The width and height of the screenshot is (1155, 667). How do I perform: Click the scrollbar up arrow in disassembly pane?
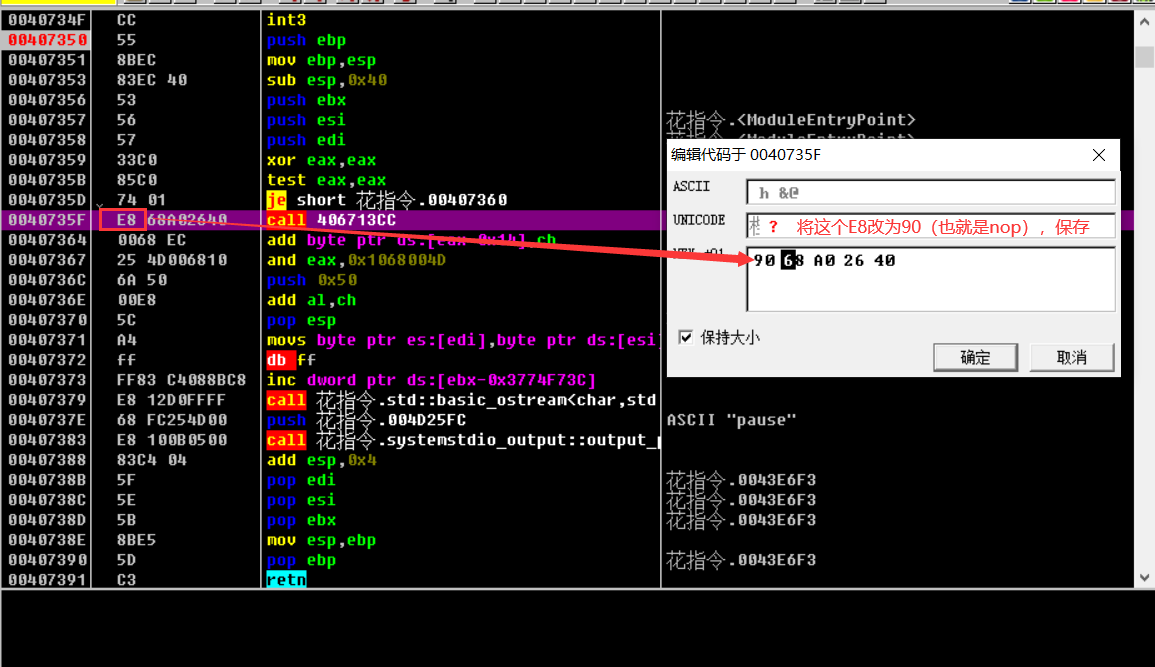tap(1144, 21)
